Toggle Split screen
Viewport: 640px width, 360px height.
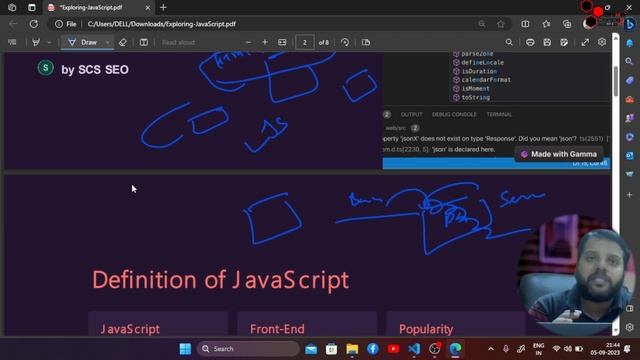(x=525, y=24)
